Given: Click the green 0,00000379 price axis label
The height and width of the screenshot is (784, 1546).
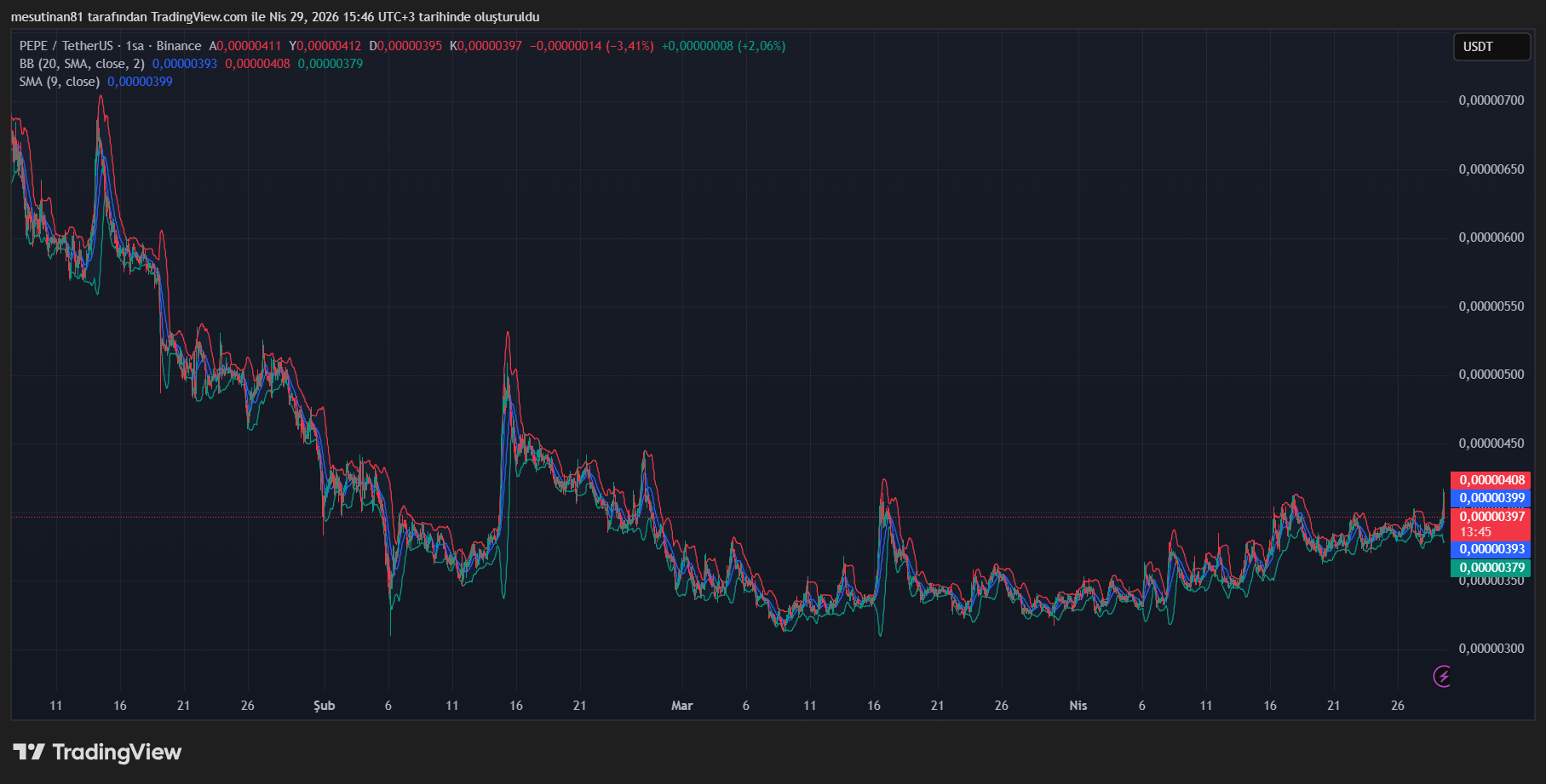Looking at the screenshot, I should click(x=1491, y=568).
